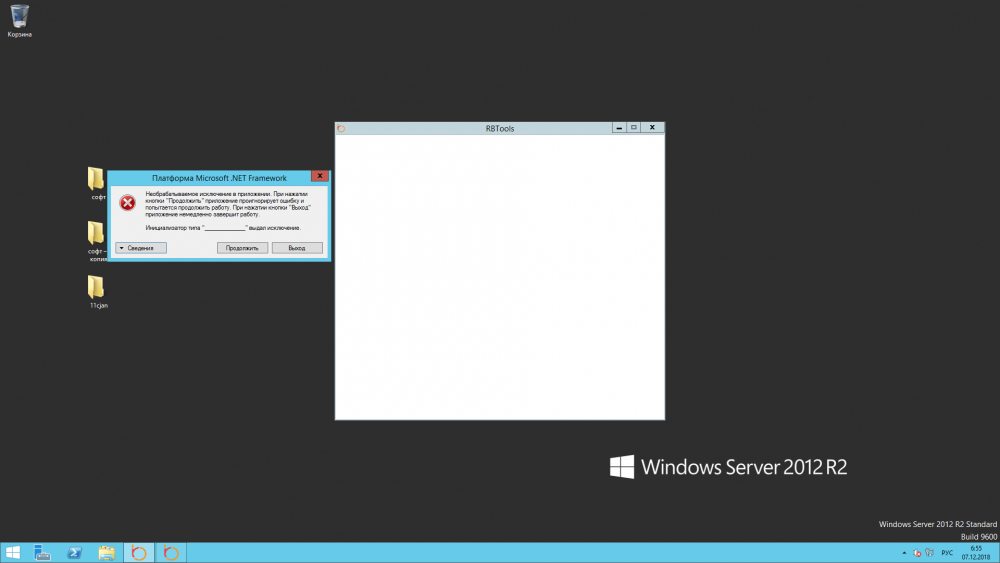Expand the "Сведения" details section

(140, 248)
